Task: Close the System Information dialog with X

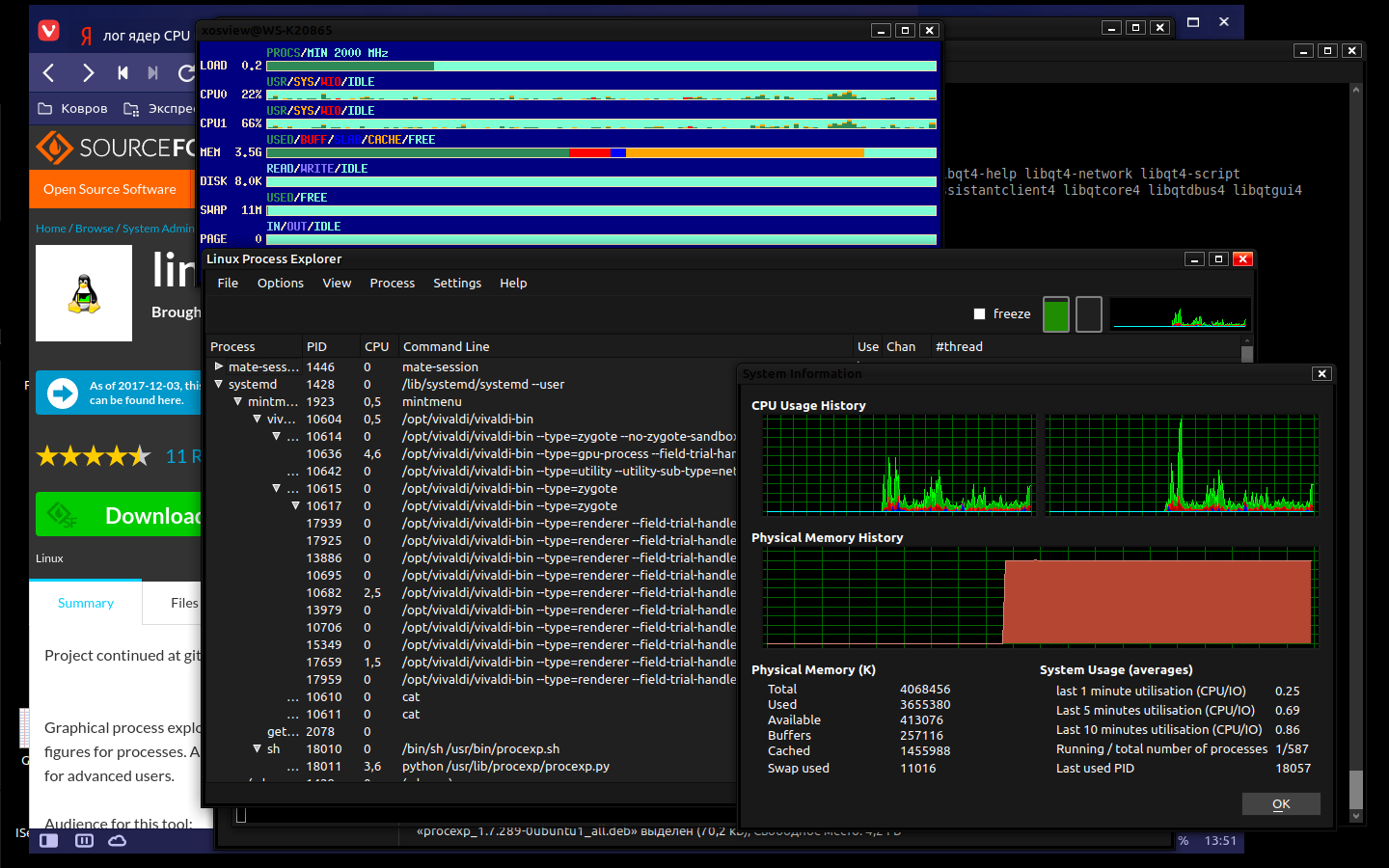Action: point(1321,374)
